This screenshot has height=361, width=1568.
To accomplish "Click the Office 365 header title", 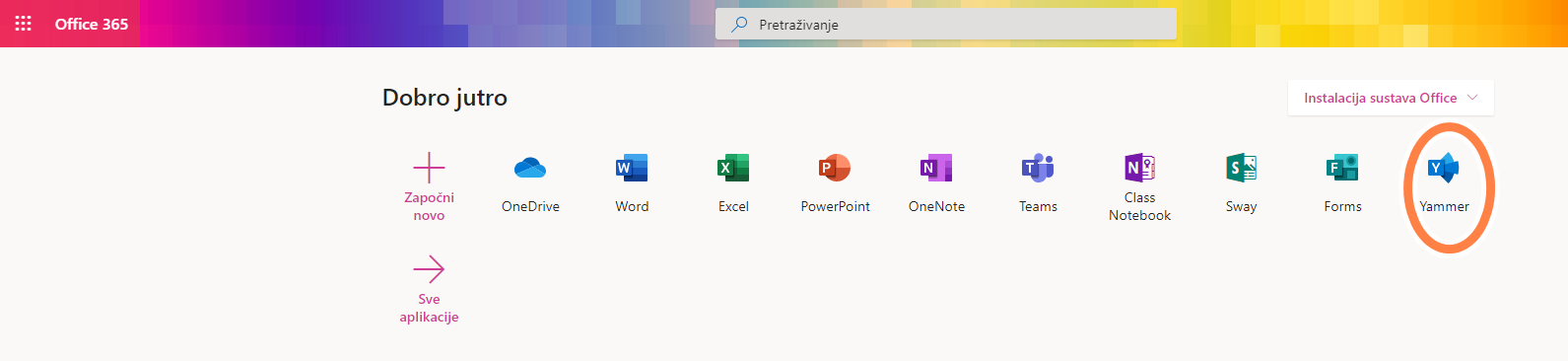I will click(92, 24).
